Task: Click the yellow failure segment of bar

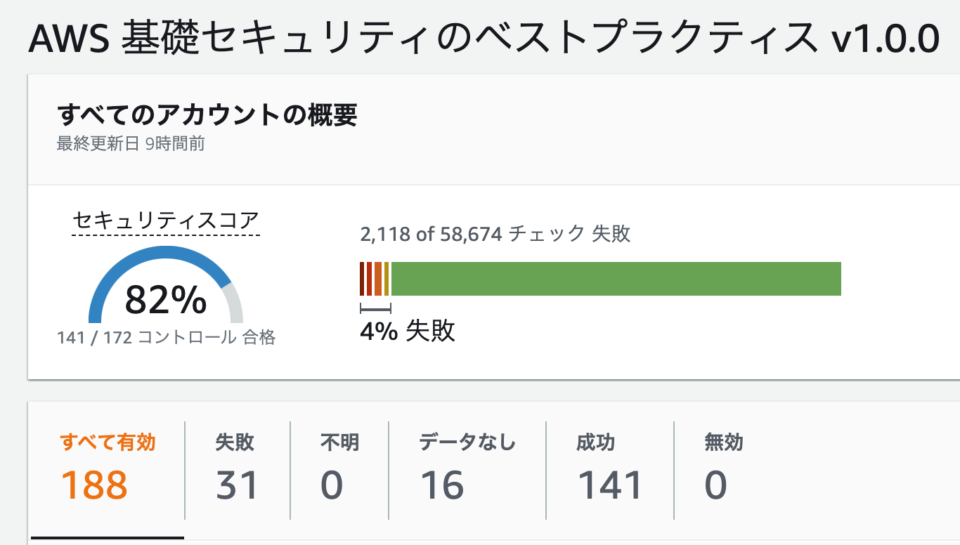Action: click(386, 279)
